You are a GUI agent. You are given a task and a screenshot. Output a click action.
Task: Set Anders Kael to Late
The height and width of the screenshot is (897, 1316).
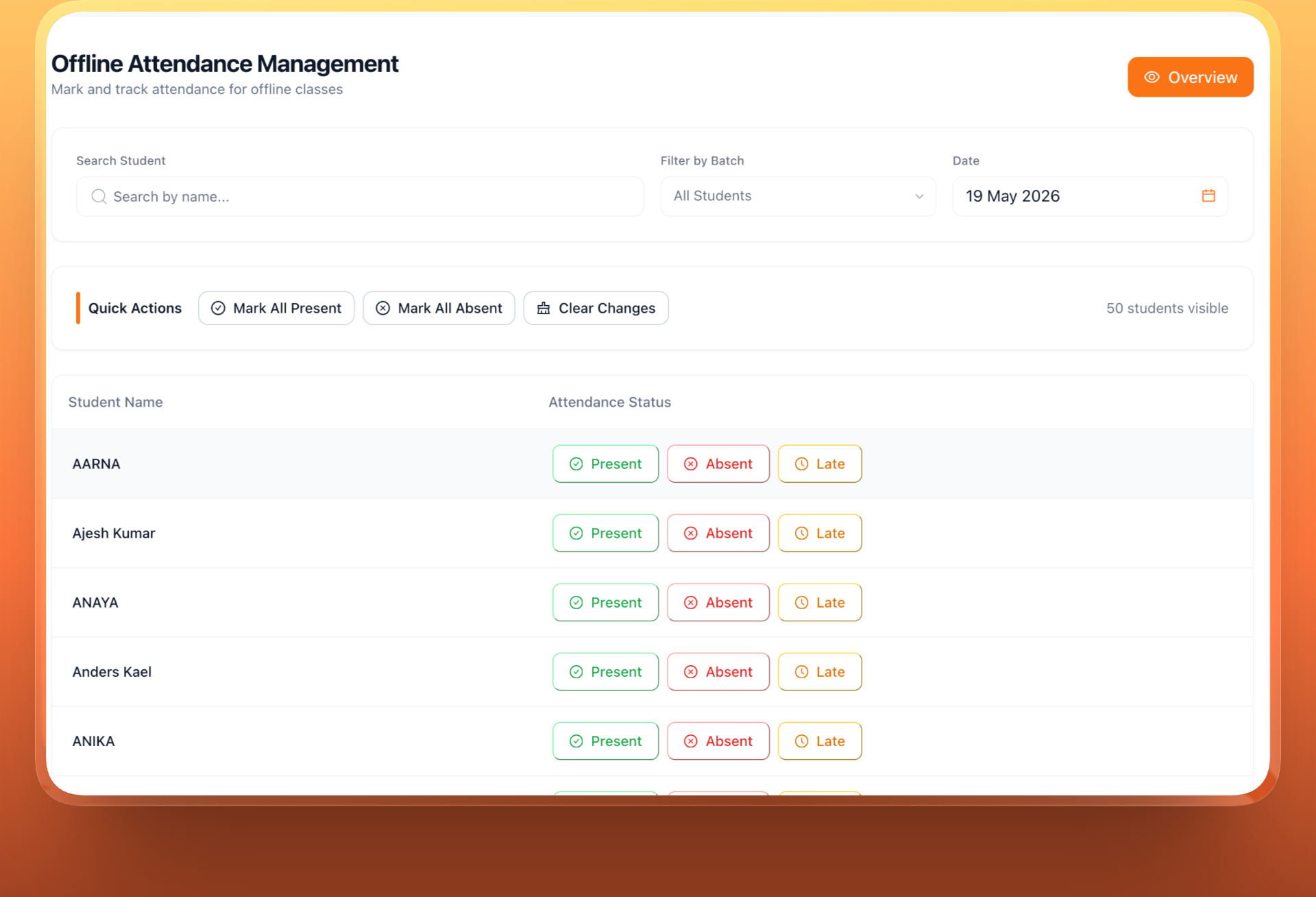click(820, 671)
